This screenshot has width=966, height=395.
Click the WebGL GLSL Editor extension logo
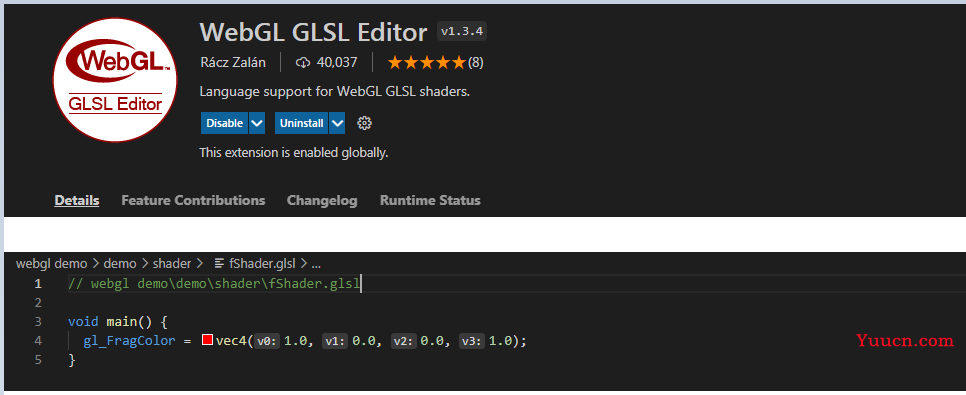tap(115, 79)
